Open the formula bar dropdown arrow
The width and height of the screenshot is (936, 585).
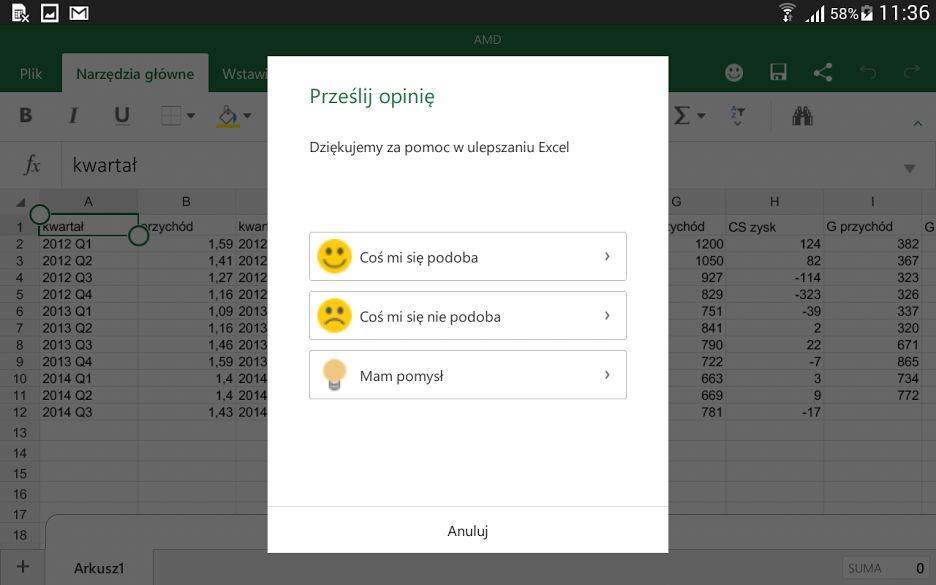click(909, 167)
